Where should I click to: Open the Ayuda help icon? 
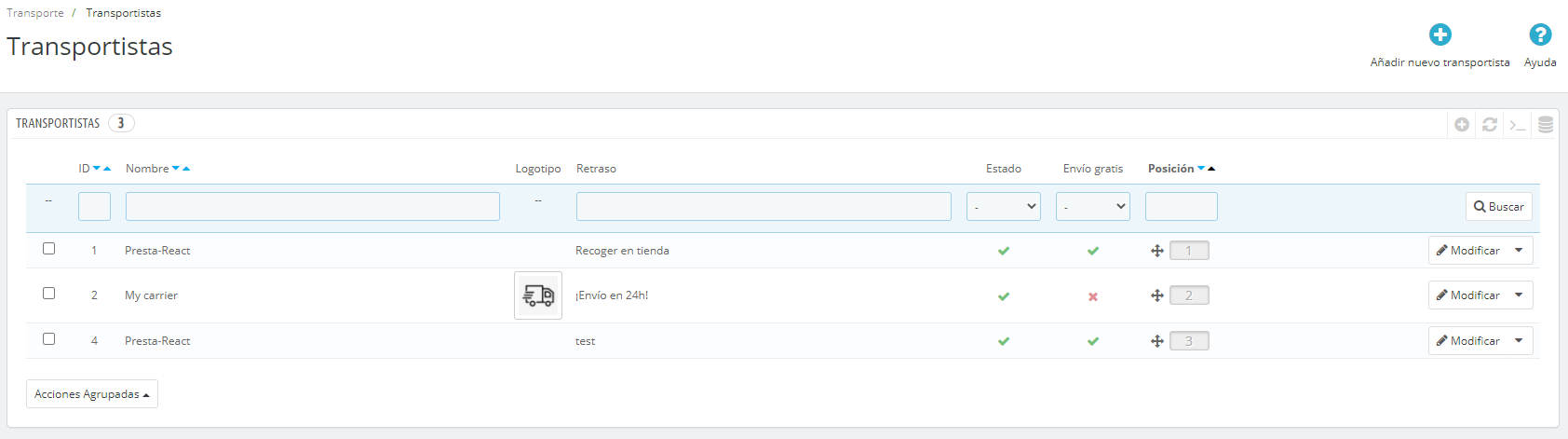pyautogui.click(x=1540, y=34)
